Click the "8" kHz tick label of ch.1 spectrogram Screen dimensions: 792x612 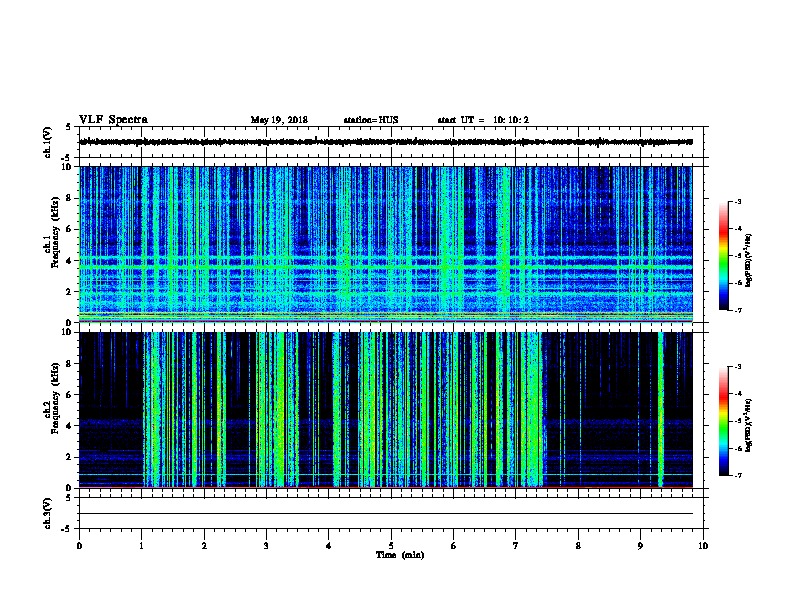point(69,198)
